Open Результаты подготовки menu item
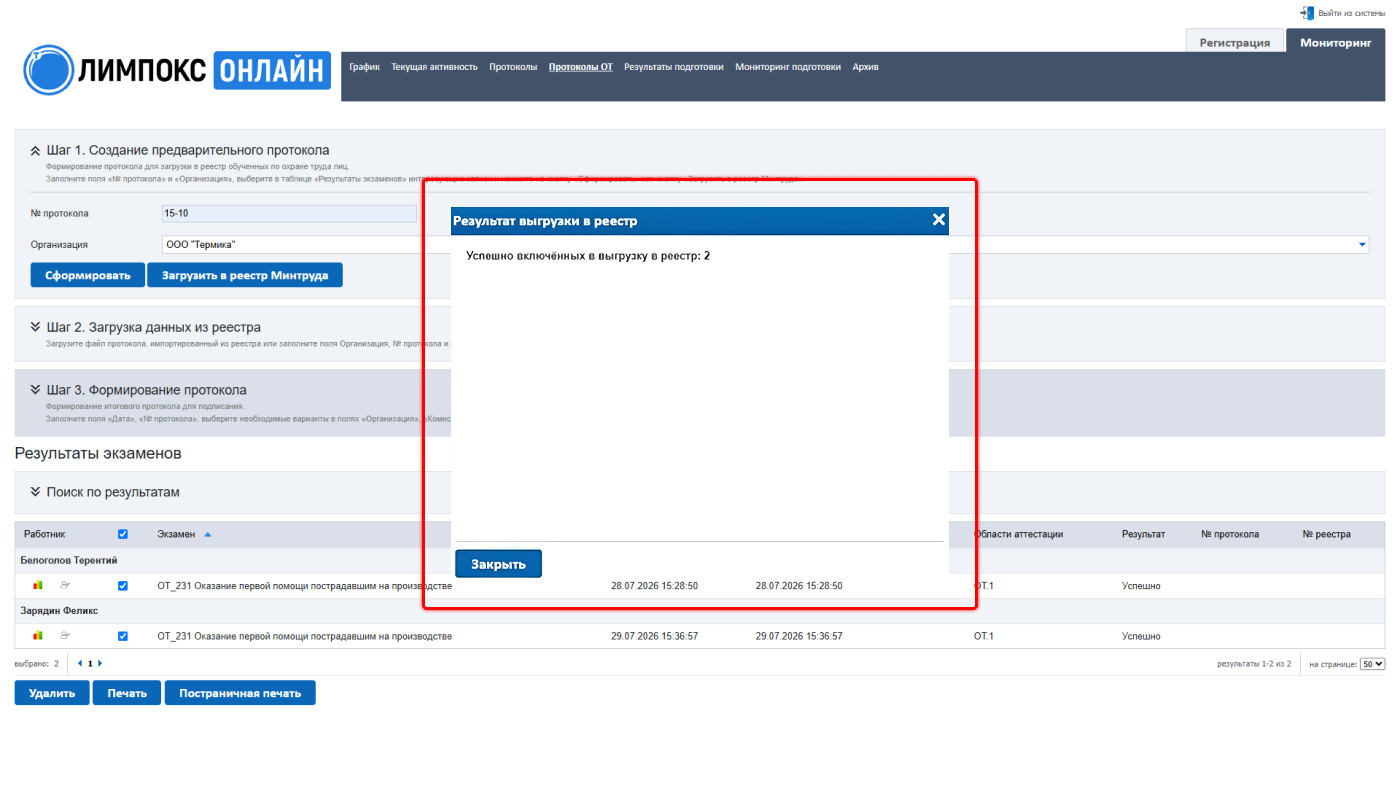Viewport: 1400px width, 788px height. click(674, 67)
